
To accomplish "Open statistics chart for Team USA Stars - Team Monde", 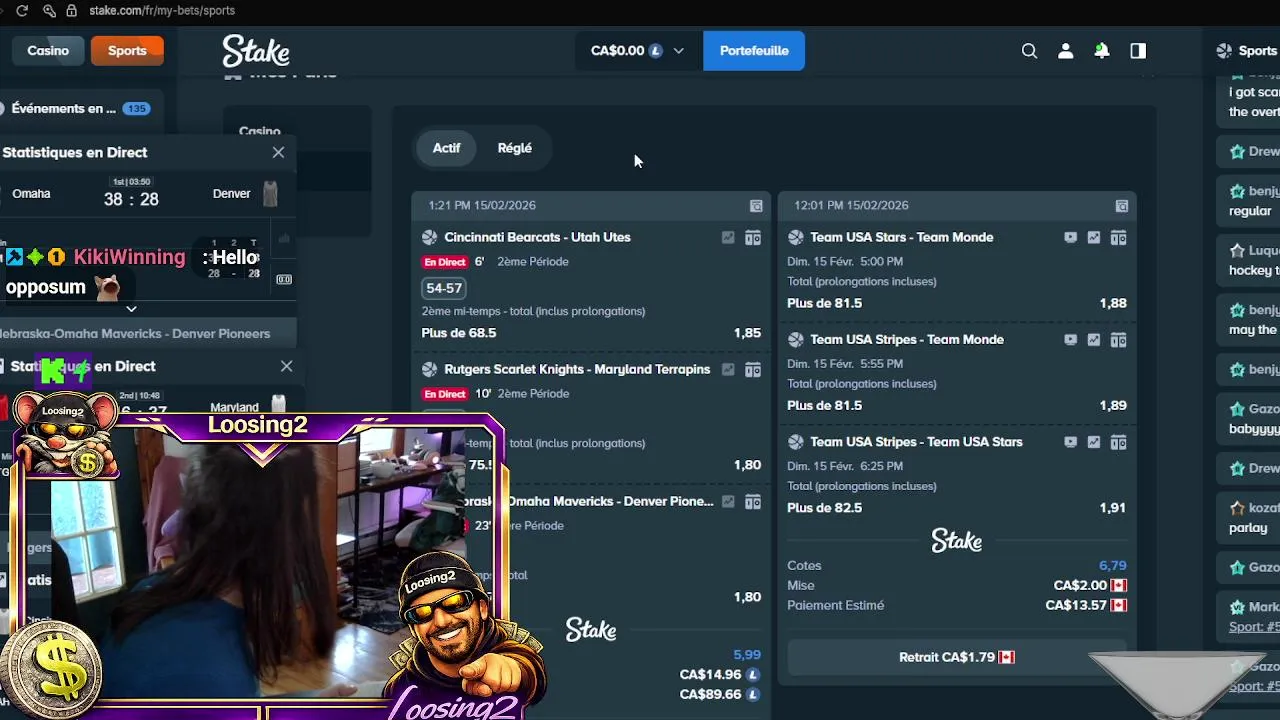I will coord(1094,237).
